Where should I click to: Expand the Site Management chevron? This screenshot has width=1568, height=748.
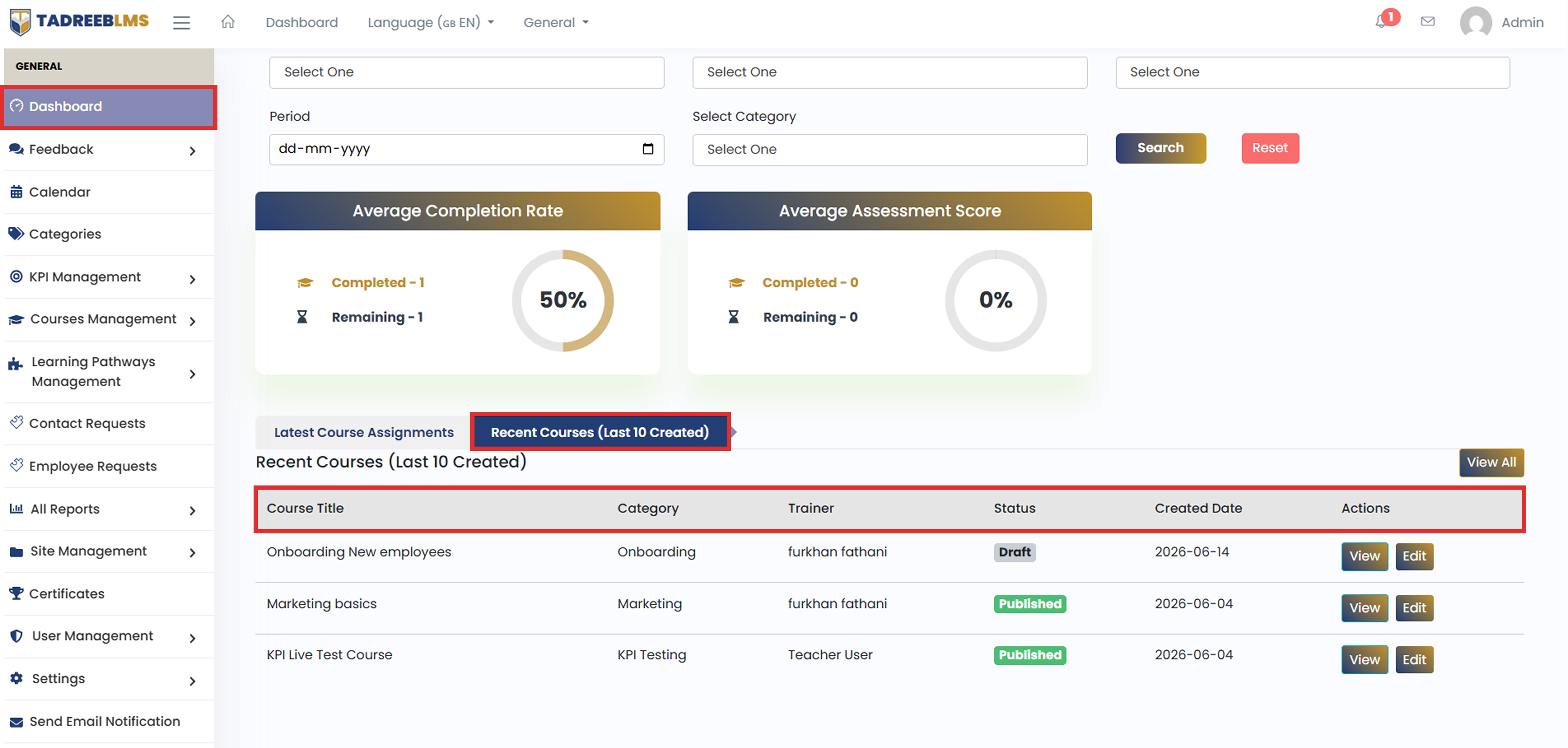coord(192,552)
